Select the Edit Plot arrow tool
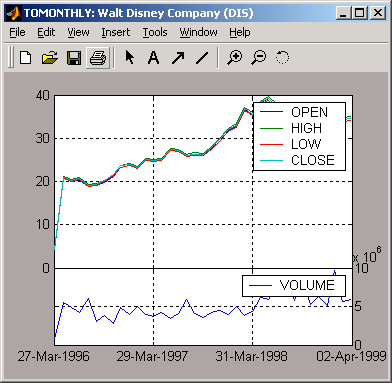Viewport: 392px width, 383px height. click(x=130, y=57)
